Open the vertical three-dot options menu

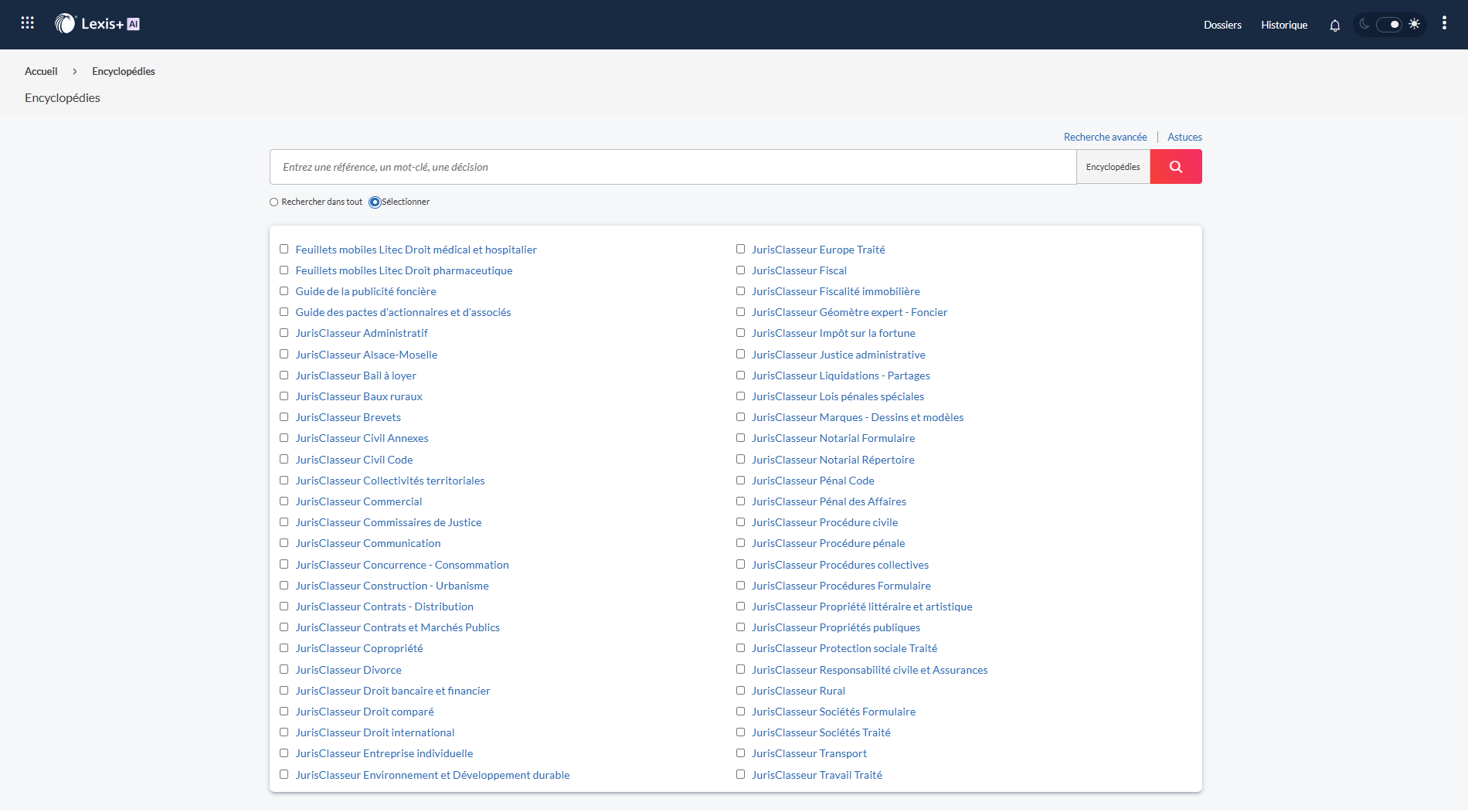pos(1443,24)
